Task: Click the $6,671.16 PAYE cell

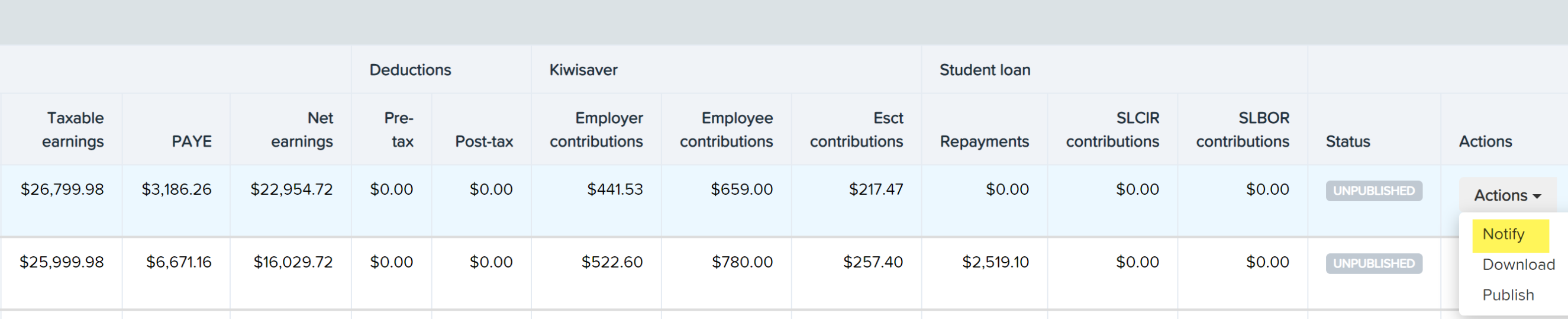Action: 179,262
